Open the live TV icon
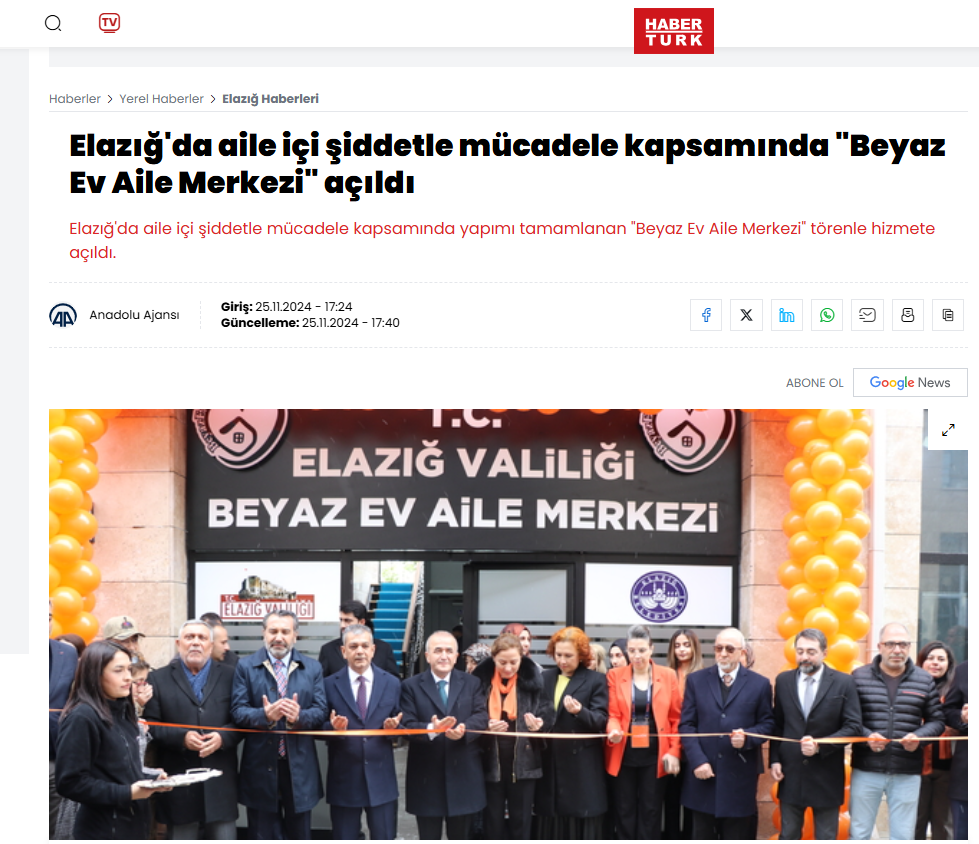 click(109, 23)
